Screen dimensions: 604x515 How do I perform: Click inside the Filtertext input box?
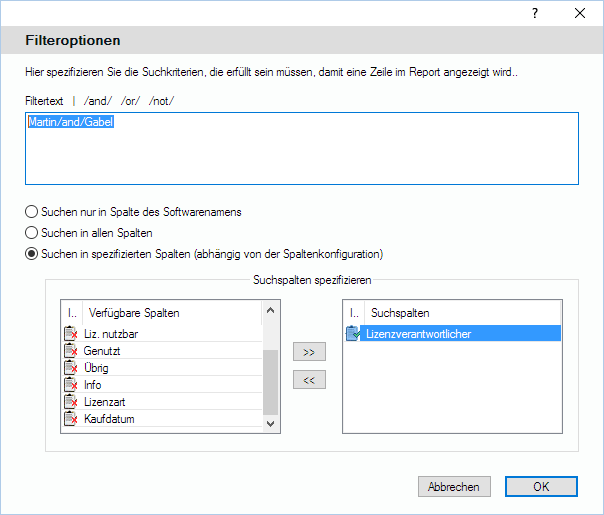302,149
